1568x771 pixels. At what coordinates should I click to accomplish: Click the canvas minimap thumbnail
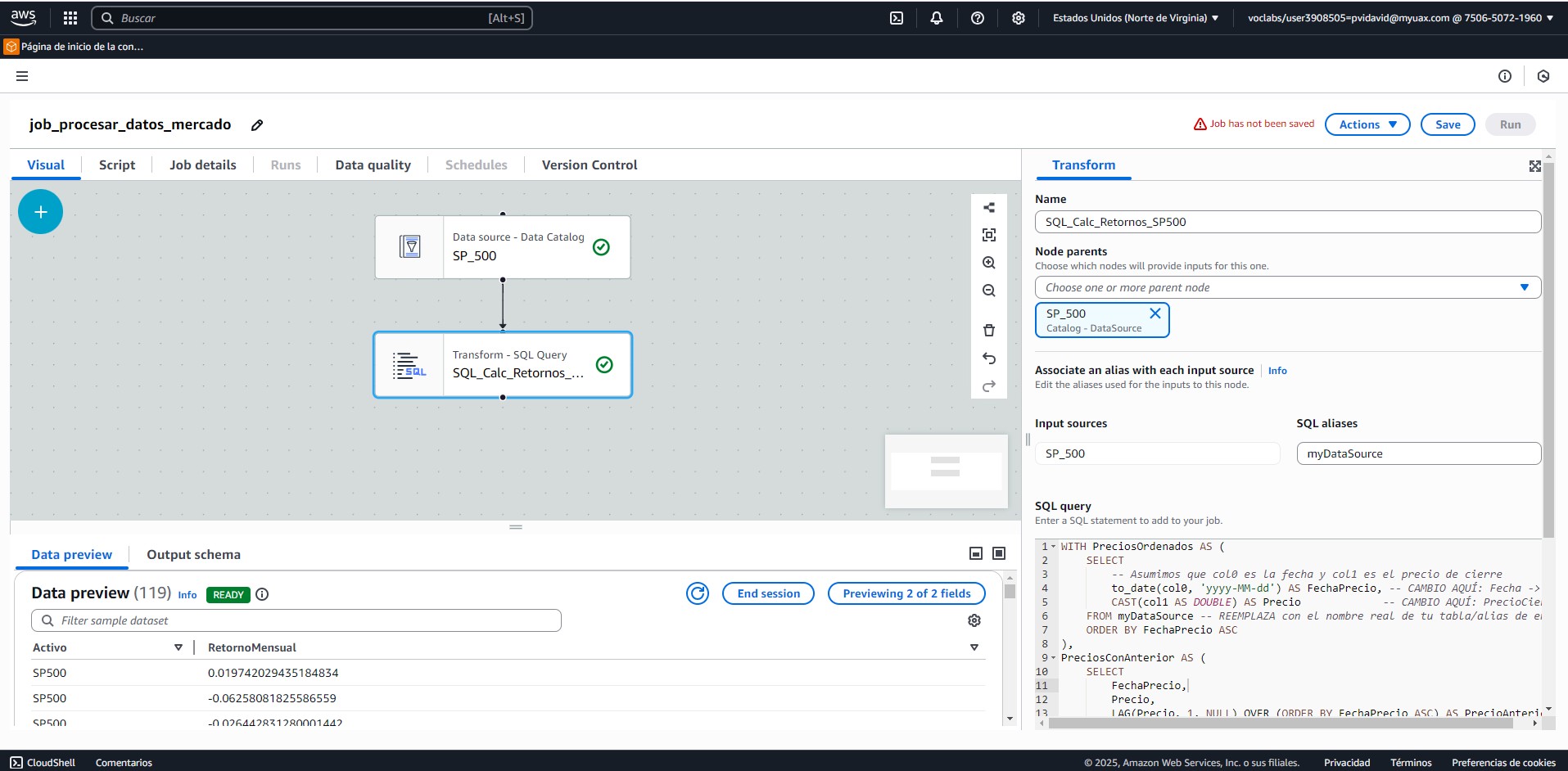coord(946,471)
